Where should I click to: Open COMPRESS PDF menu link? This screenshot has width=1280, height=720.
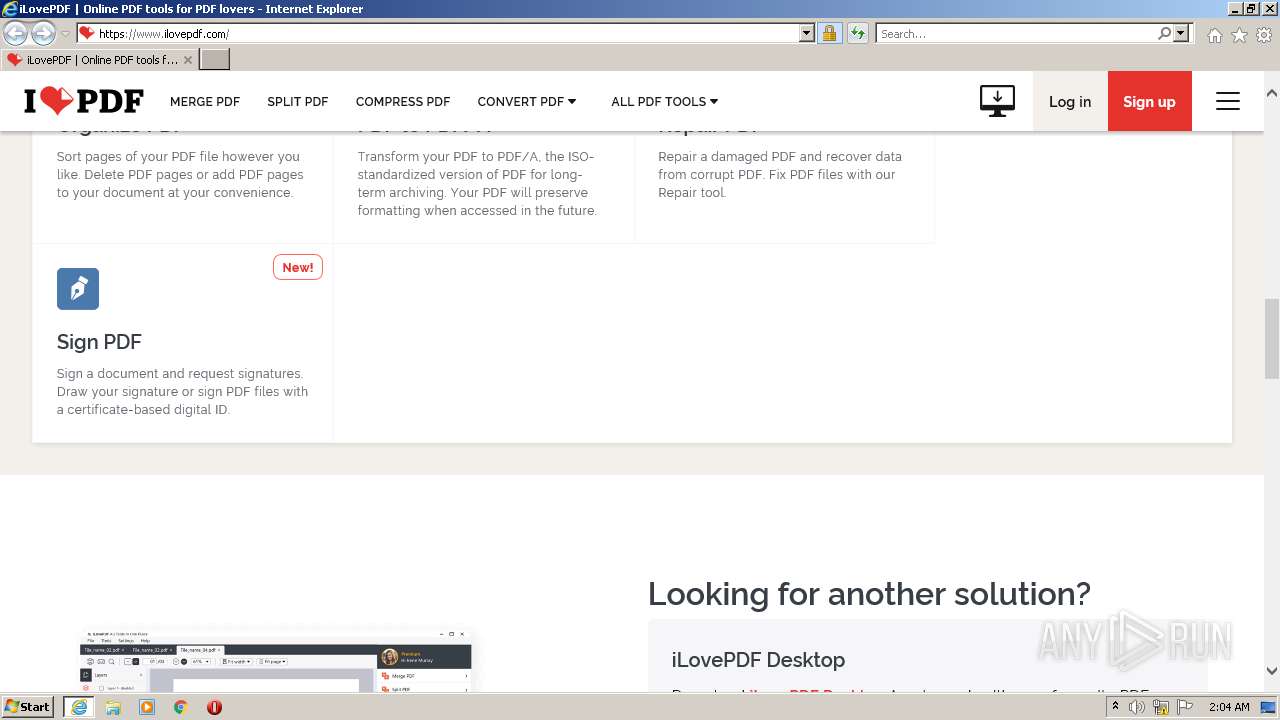pyautogui.click(x=403, y=101)
